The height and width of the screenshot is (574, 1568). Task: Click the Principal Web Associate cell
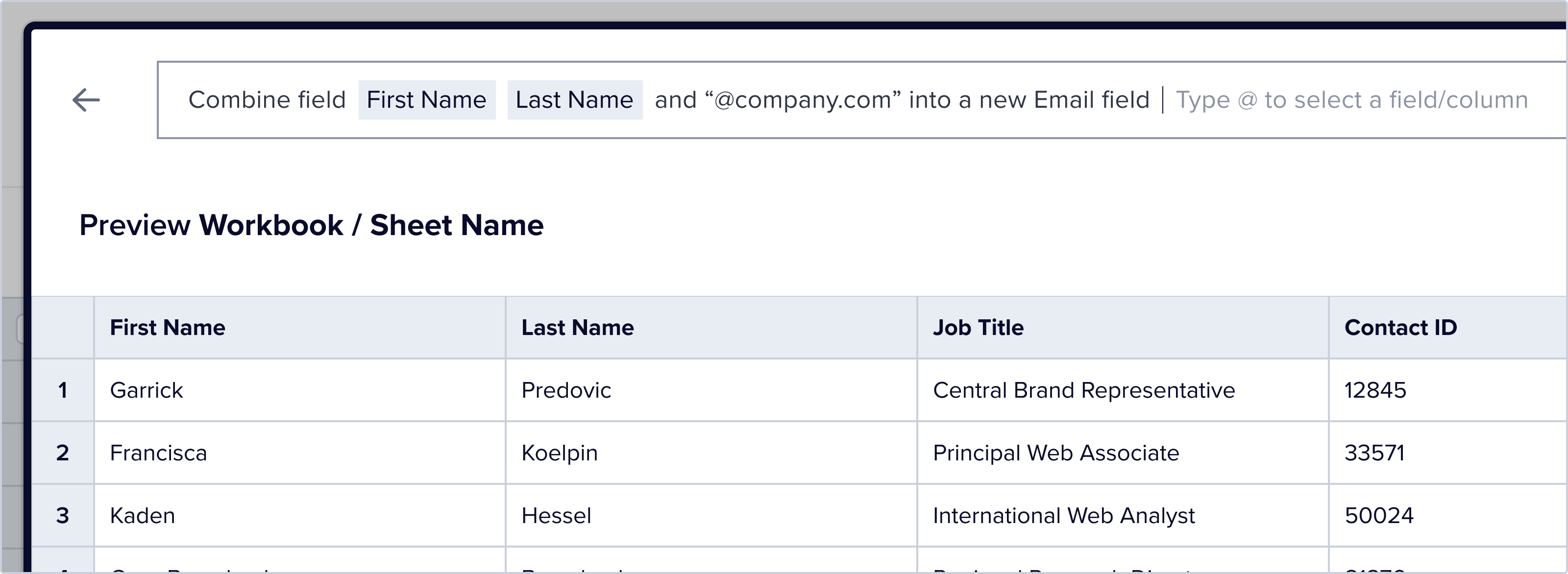tap(1055, 453)
